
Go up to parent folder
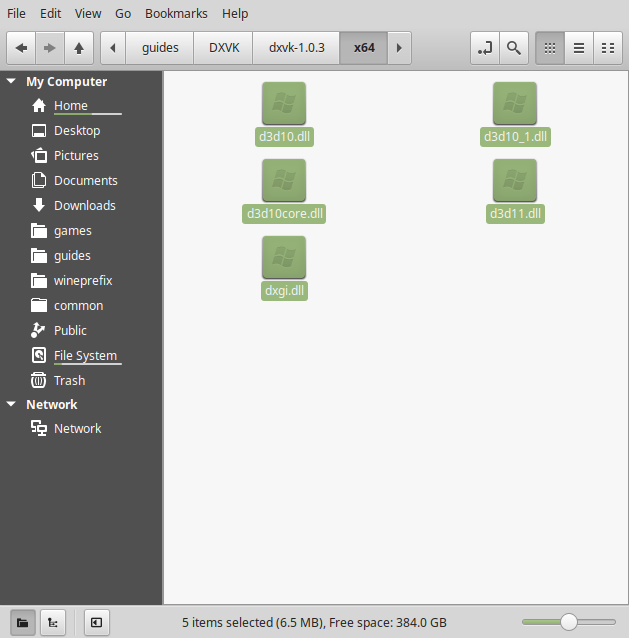(x=79, y=48)
